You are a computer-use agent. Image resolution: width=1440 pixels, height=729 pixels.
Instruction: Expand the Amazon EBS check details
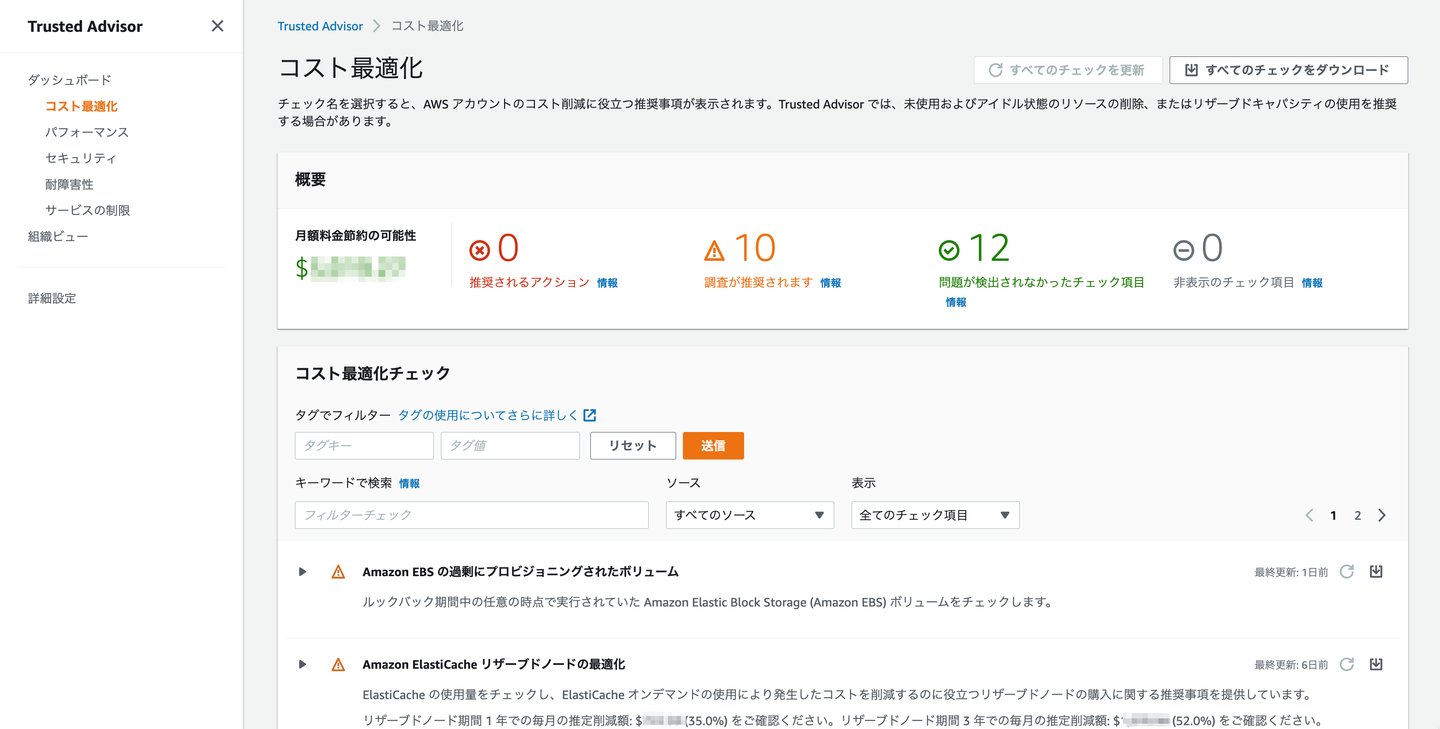pyautogui.click(x=302, y=572)
